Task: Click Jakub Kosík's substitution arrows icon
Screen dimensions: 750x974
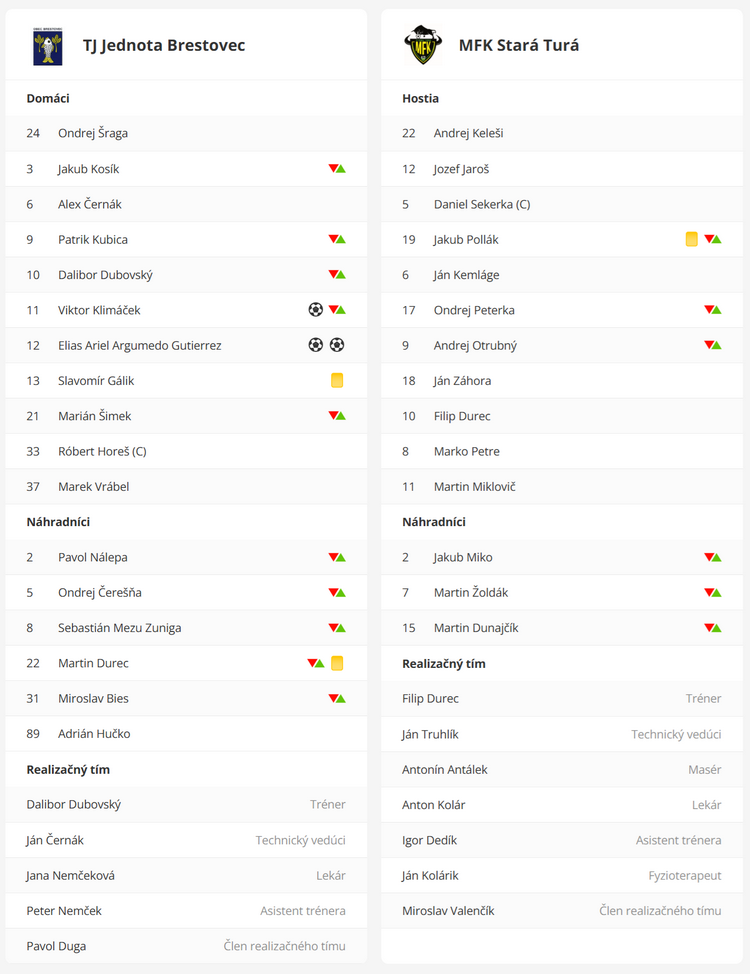Action: pos(337,169)
